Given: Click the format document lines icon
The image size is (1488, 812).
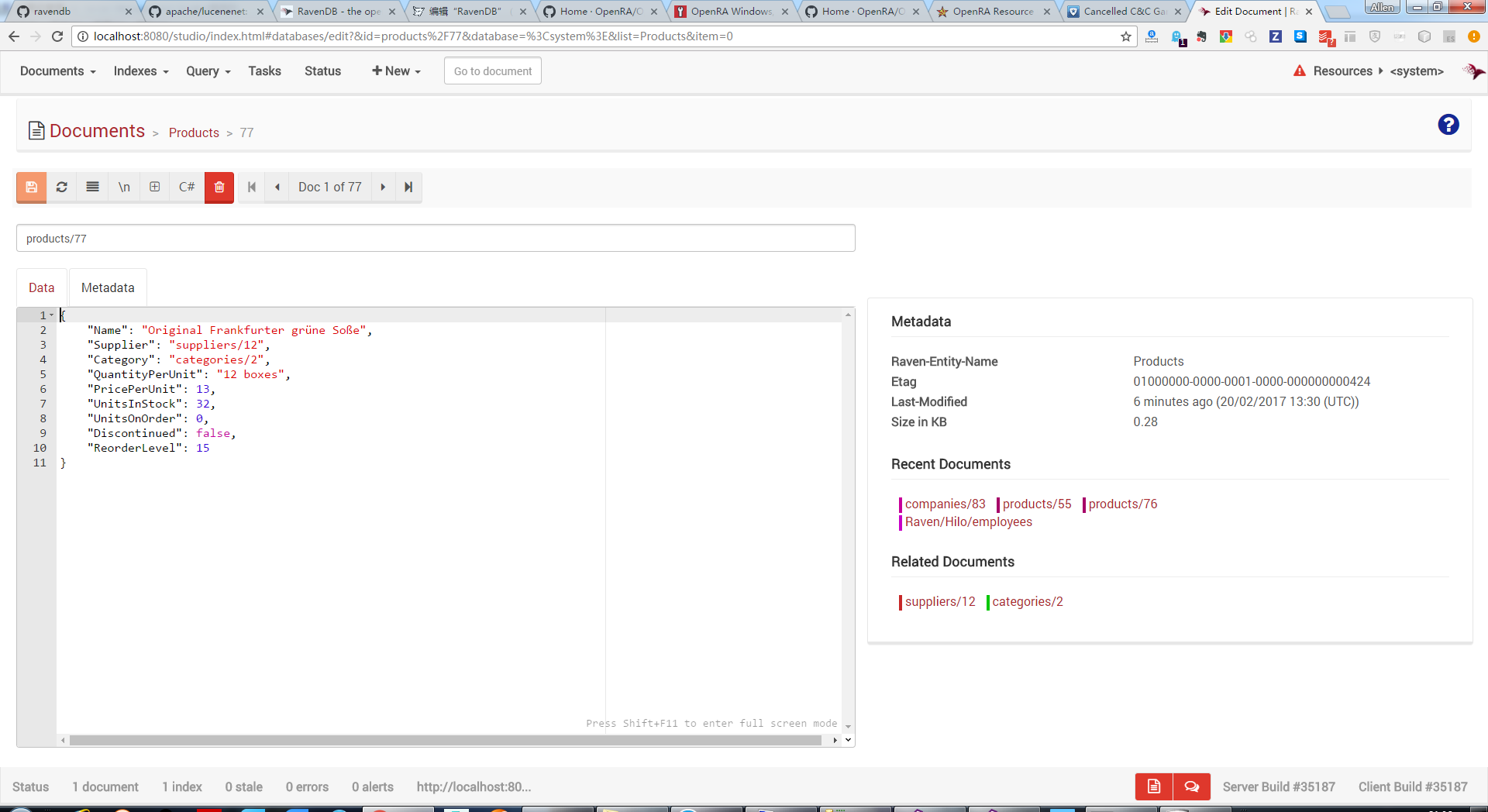Looking at the screenshot, I should coord(92,188).
